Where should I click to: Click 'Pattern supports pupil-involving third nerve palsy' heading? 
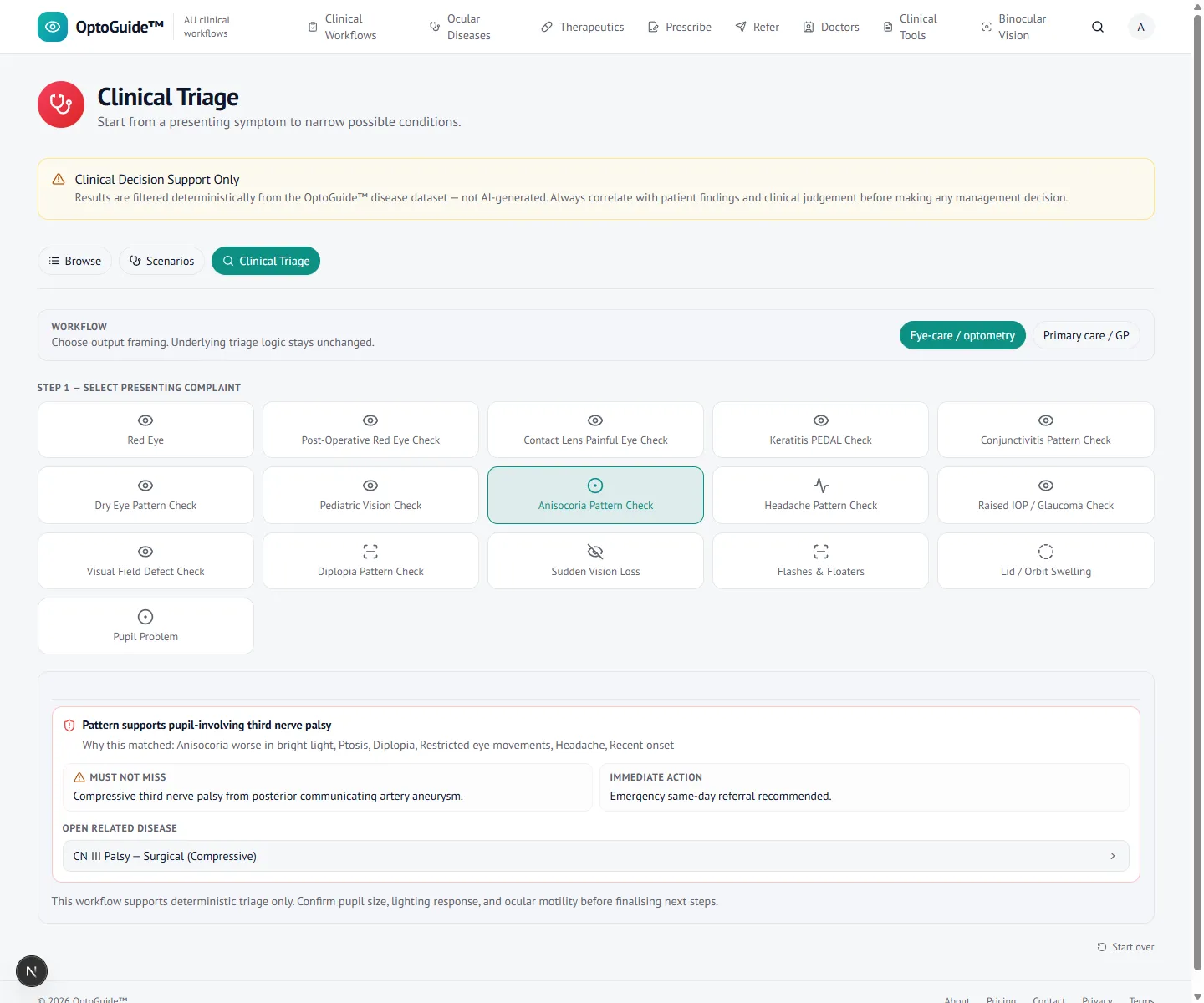(207, 726)
